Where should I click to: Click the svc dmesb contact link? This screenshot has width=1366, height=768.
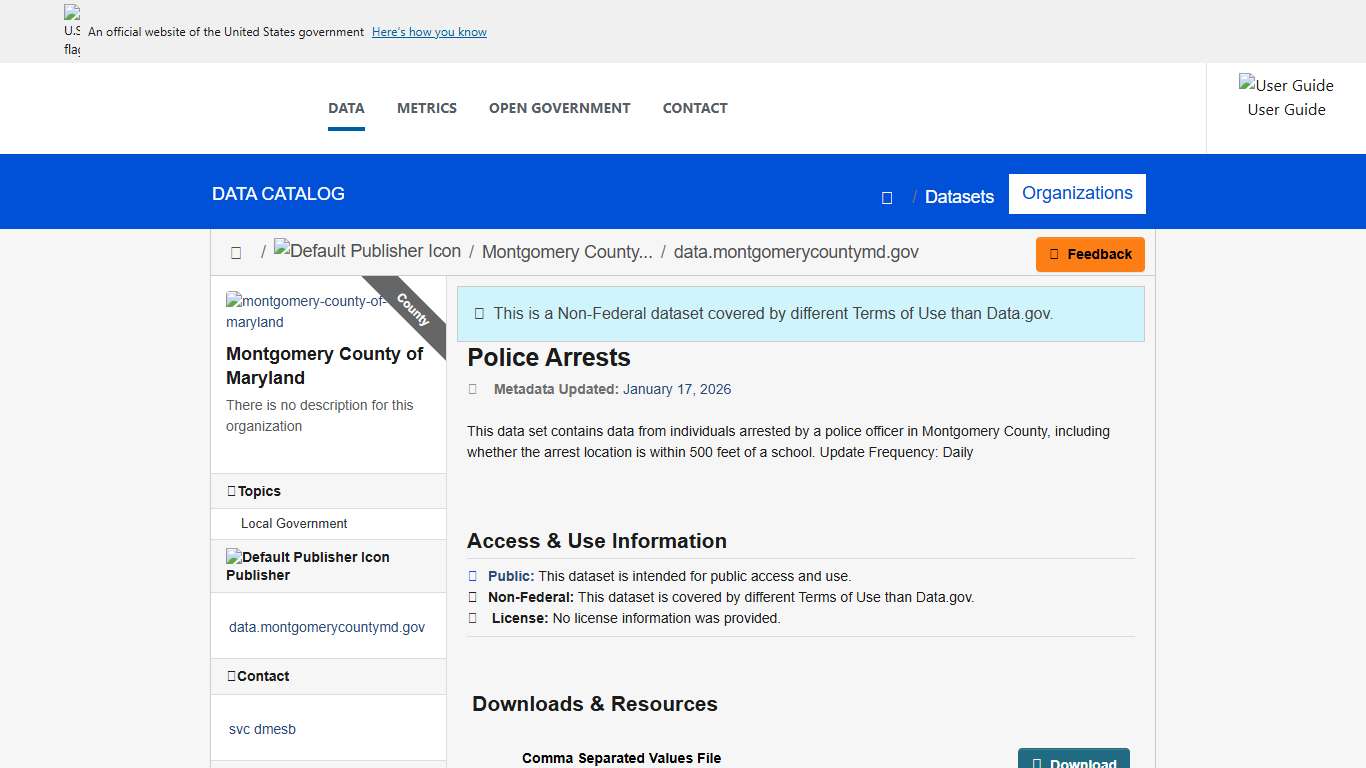coord(261,729)
